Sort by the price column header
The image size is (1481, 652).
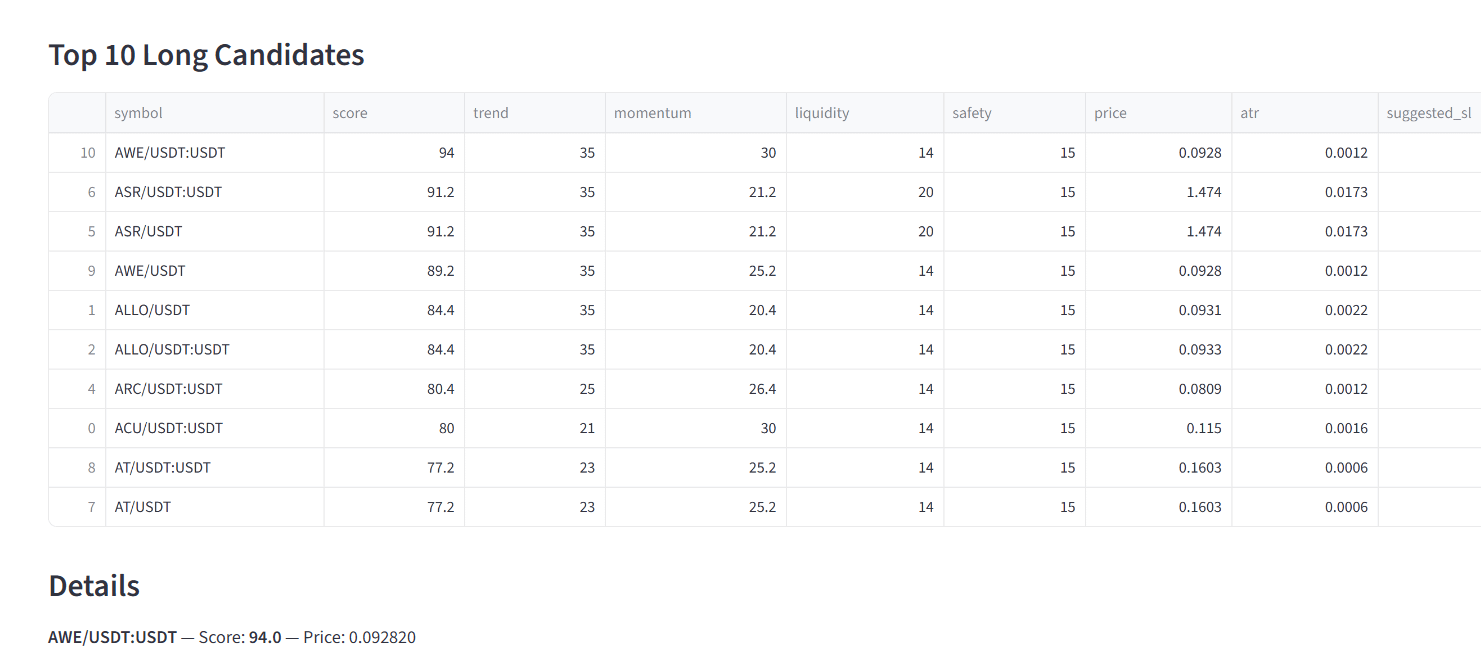pos(1110,113)
